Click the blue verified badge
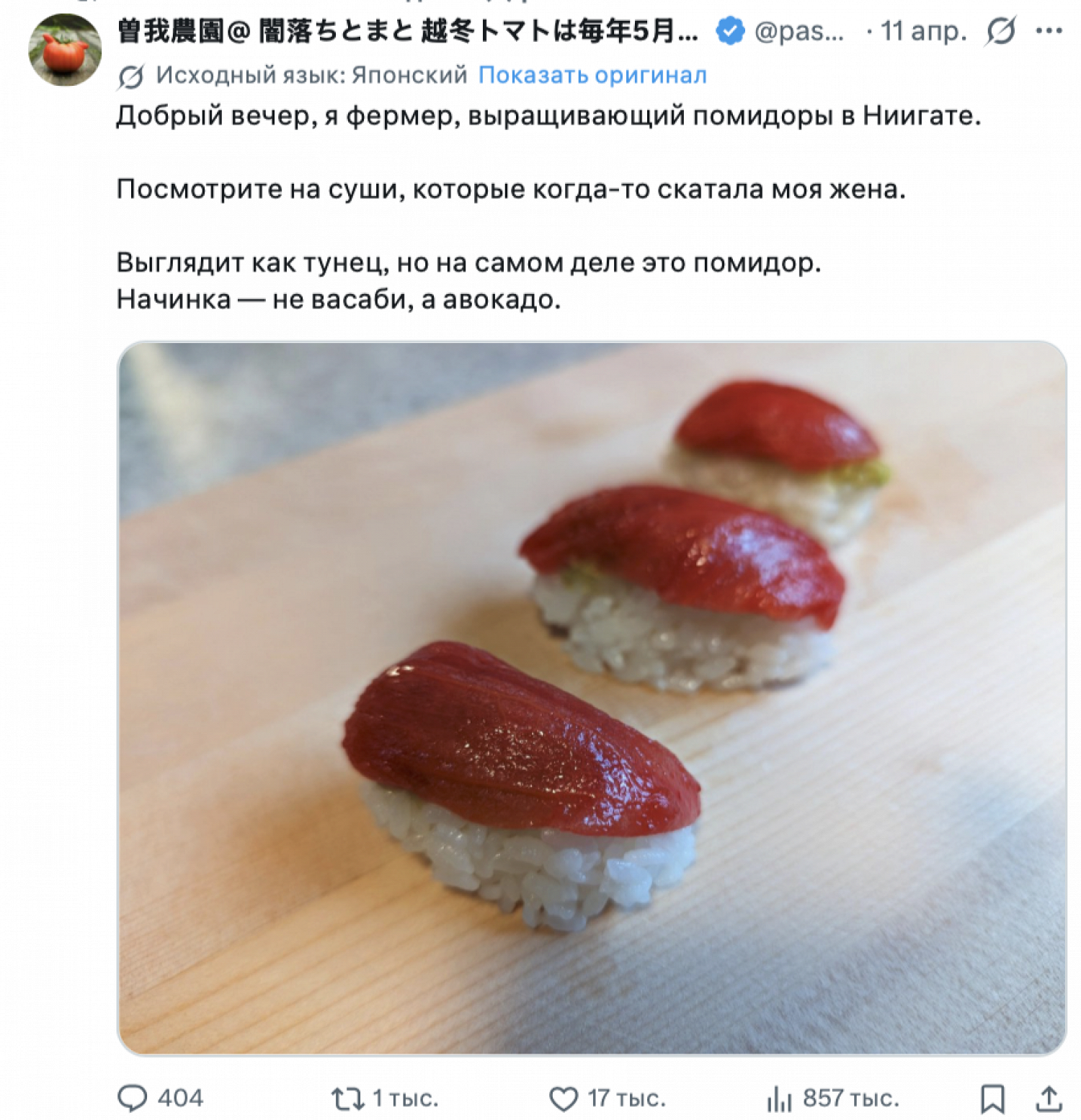The height and width of the screenshot is (1120, 1081). [730, 31]
